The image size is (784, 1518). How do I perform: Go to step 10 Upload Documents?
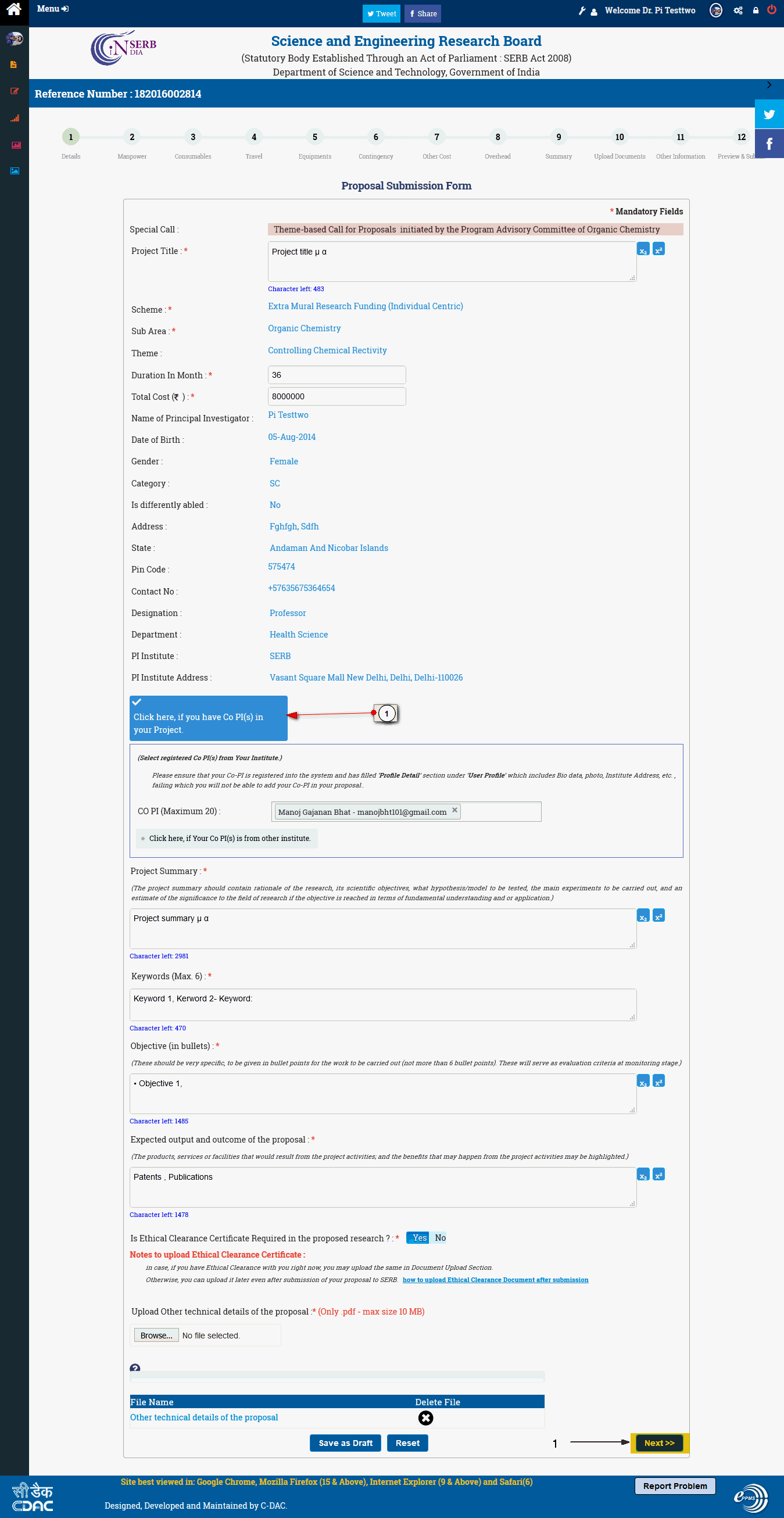620,137
